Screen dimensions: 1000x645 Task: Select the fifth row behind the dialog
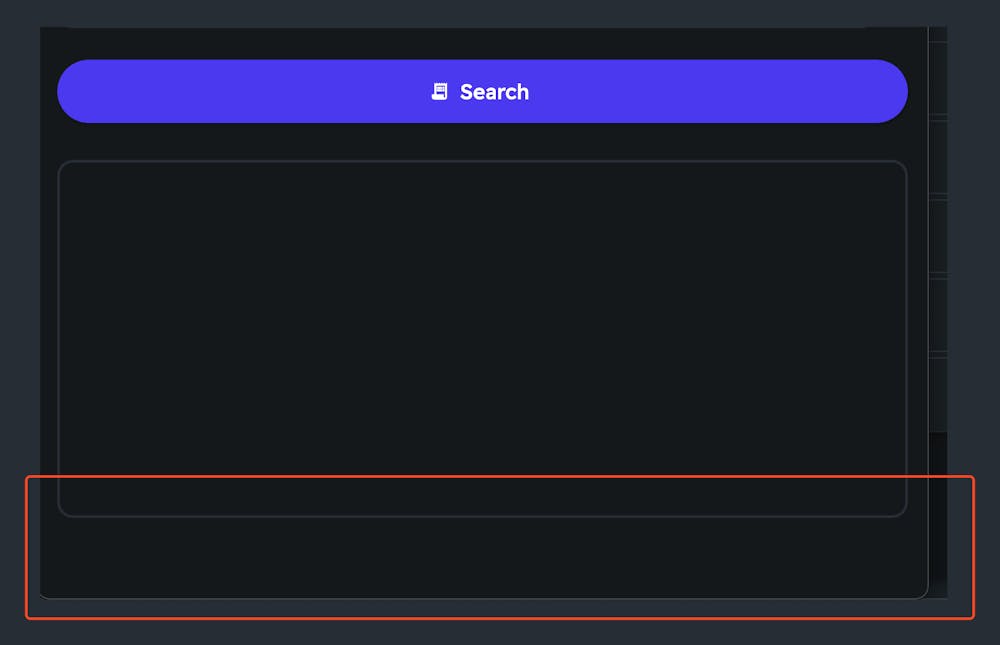point(938,394)
